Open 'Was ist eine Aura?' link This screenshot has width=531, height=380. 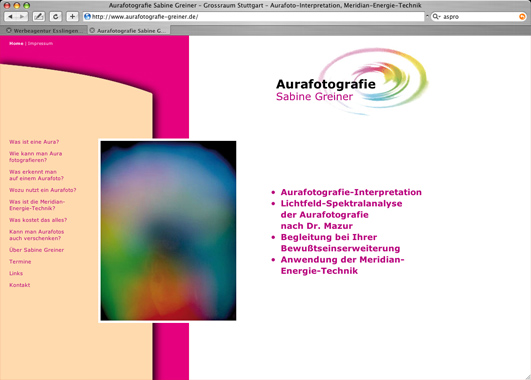pos(34,142)
